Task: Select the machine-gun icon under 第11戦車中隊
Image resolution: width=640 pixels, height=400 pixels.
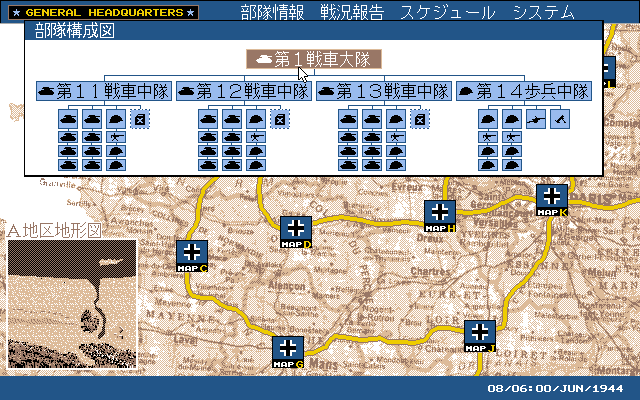Action: click(116, 137)
